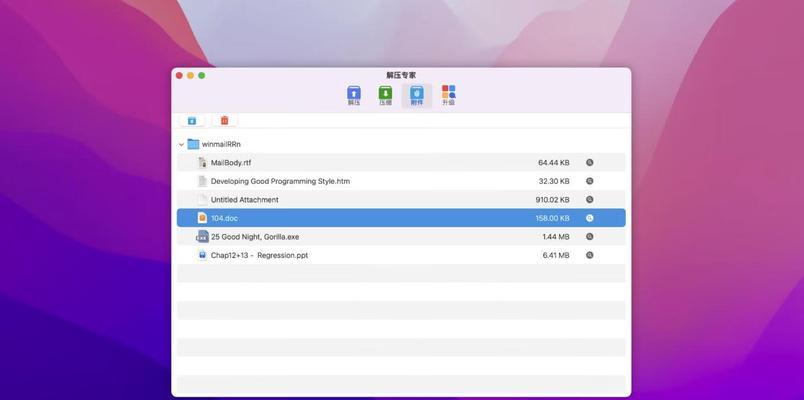Open the 解压 (extract) tab
This screenshot has height=400, width=804.
354,95
